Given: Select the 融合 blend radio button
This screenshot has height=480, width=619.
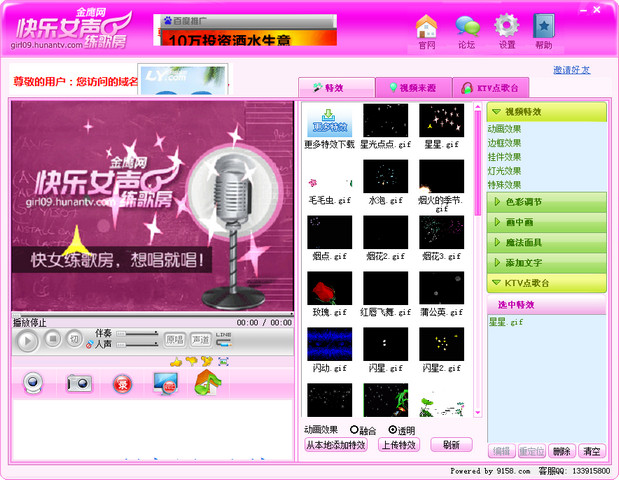Looking at the screenshot, I should (x=354, y=429).
